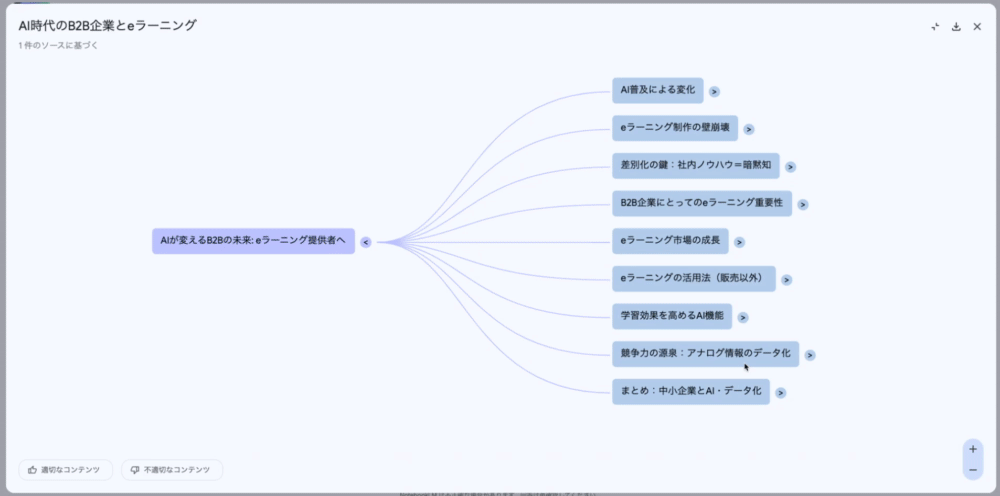Expand the 学習効果を高めるAI機能 chevron
This screenshot has width=1000, height=496.
(x=743, y=317)
